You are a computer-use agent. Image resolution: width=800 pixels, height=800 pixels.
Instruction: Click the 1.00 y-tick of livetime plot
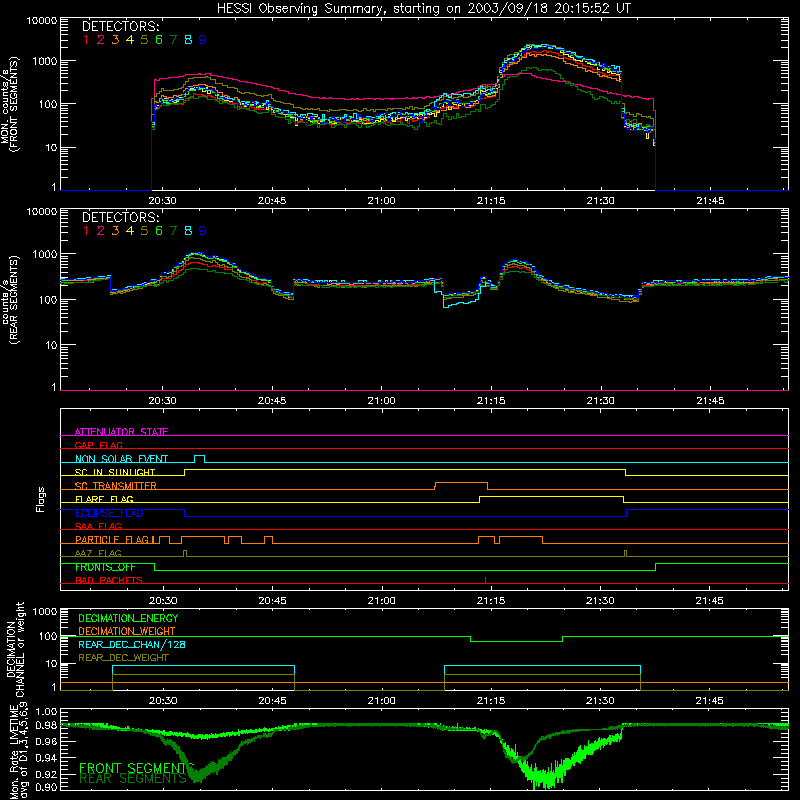click(x=46, y=711)
